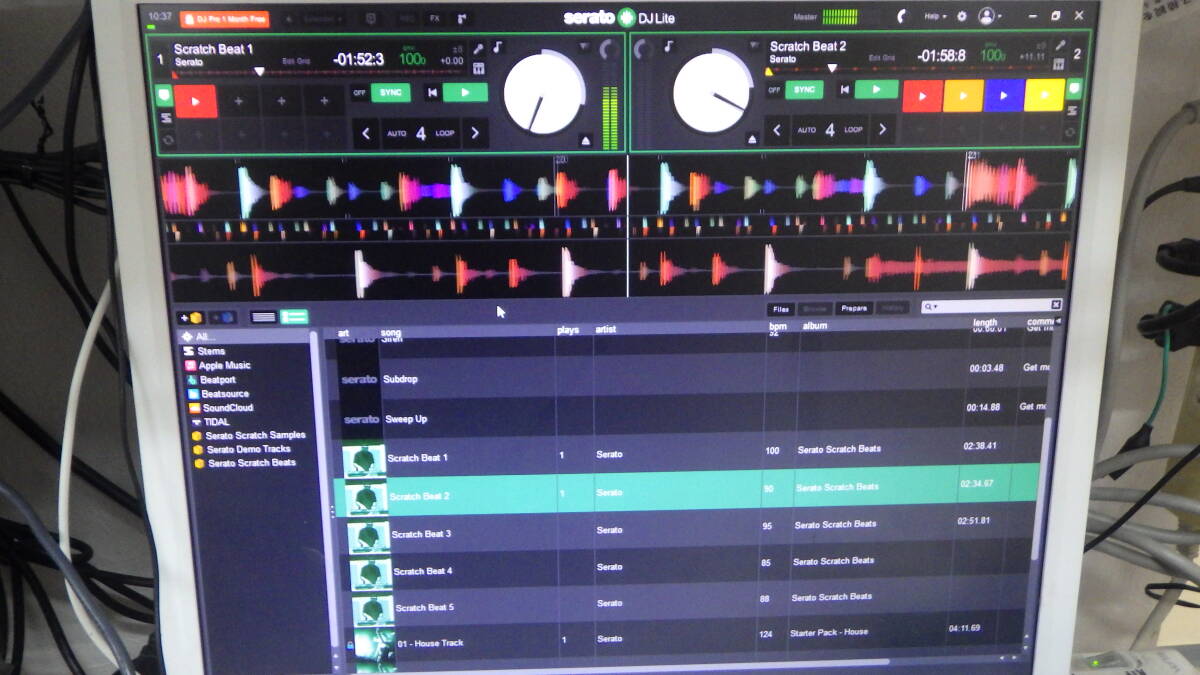Viewport: 1200px width, 675px height.
Task: Halve the loop size on deck 2
Action: 777,129
